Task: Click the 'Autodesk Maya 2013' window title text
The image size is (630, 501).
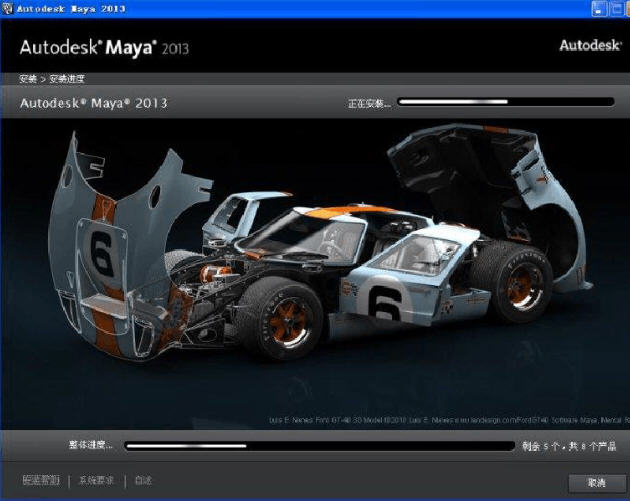Action: (71, 8)
